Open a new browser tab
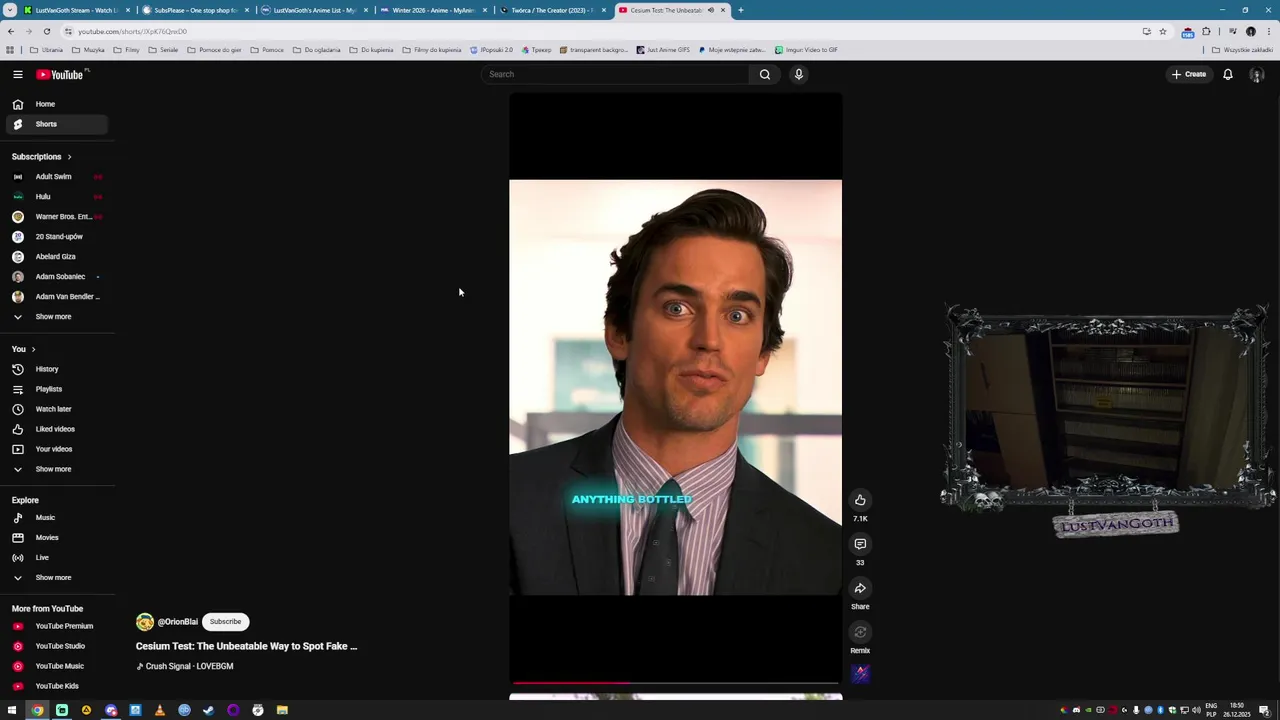The height and width of the screenshot is (720, 1280). (740, 10)
